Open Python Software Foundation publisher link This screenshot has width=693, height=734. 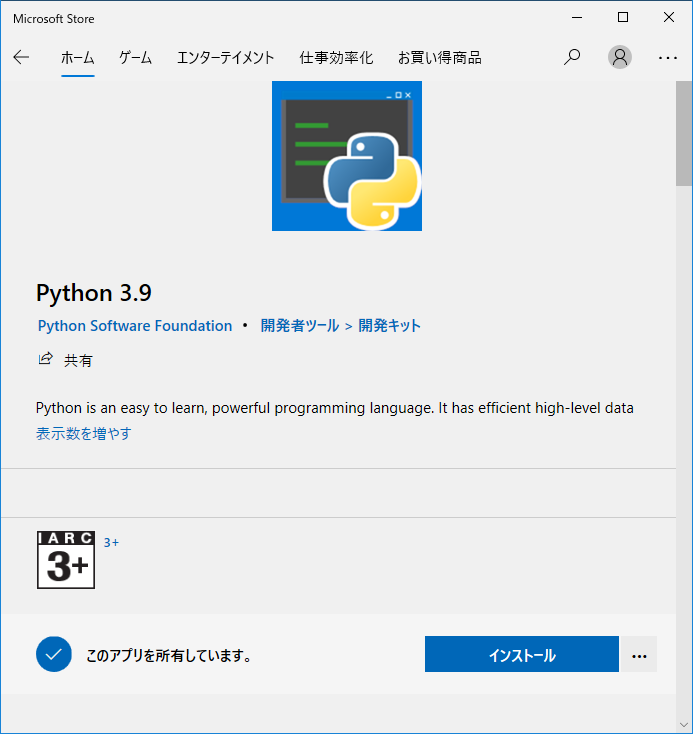pos(135,326)
